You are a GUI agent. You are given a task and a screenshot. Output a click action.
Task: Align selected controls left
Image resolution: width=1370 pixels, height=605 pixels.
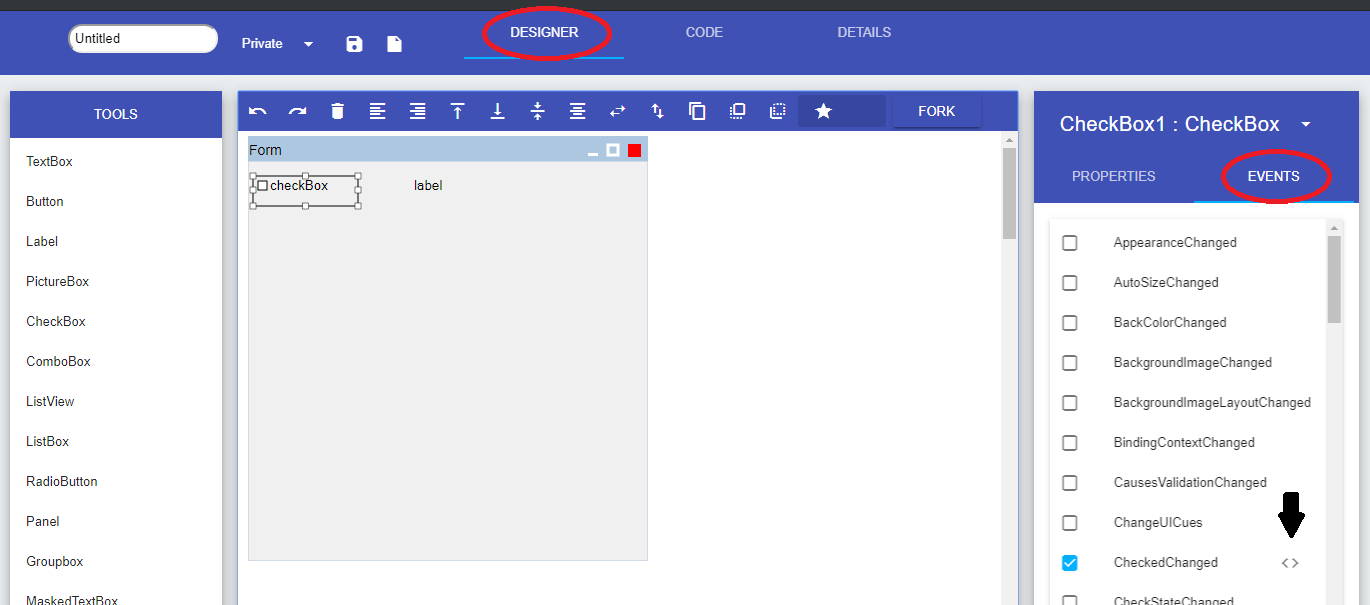click(377, 111)
